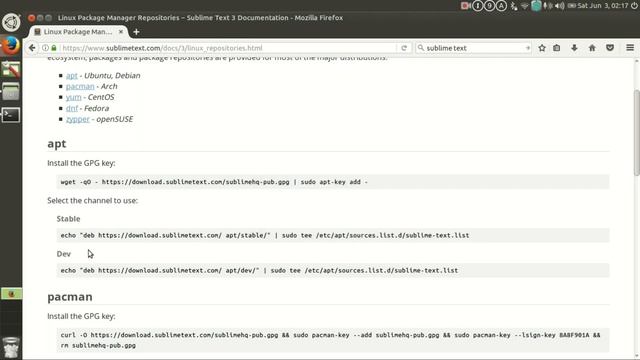Click the Firefox back arrow button
This screenshot has width=640, height=360.
(32, 48)
